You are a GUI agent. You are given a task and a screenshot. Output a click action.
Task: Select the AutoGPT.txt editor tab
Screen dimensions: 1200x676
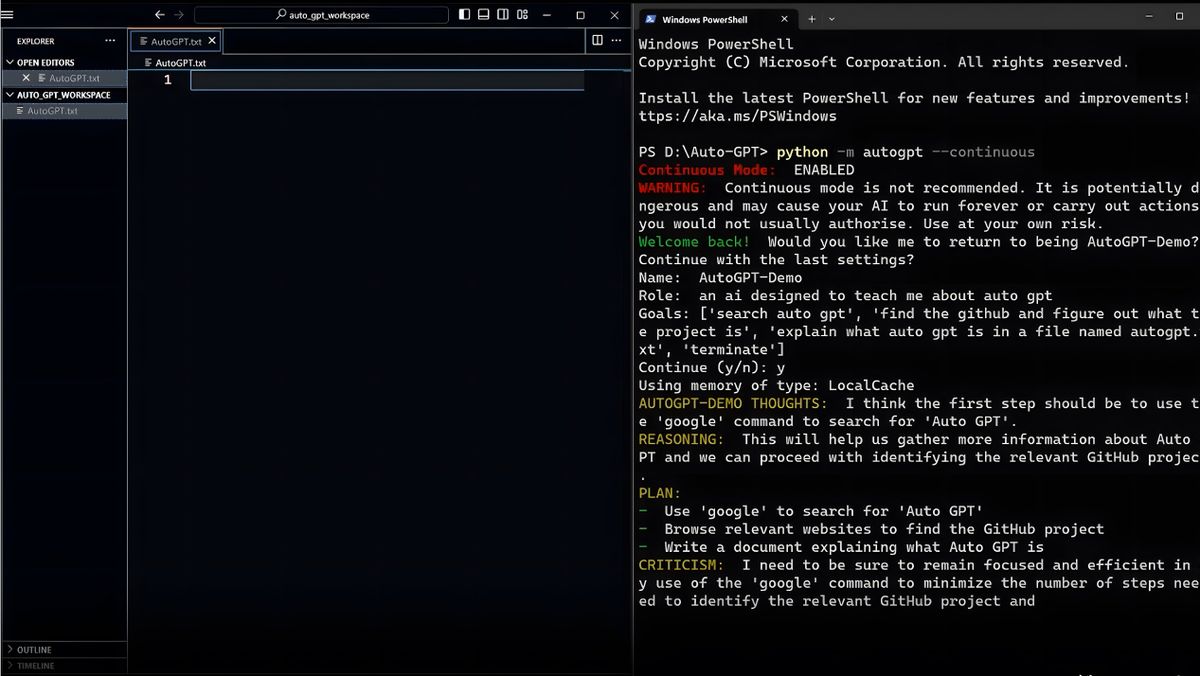(x=173, y=41)
